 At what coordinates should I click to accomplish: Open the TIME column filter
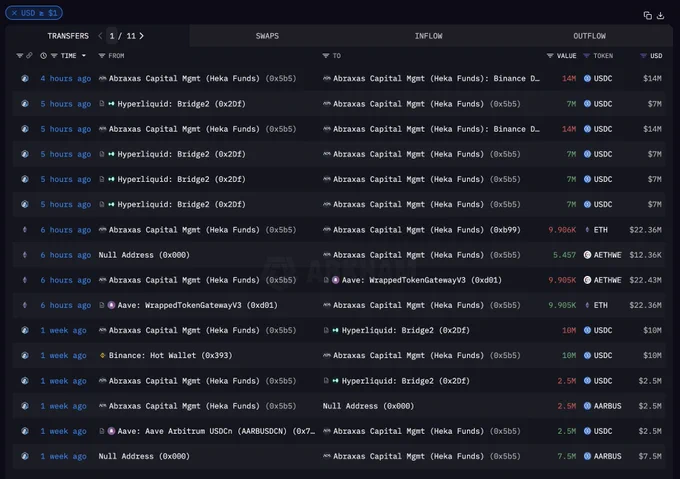point(54,55)
